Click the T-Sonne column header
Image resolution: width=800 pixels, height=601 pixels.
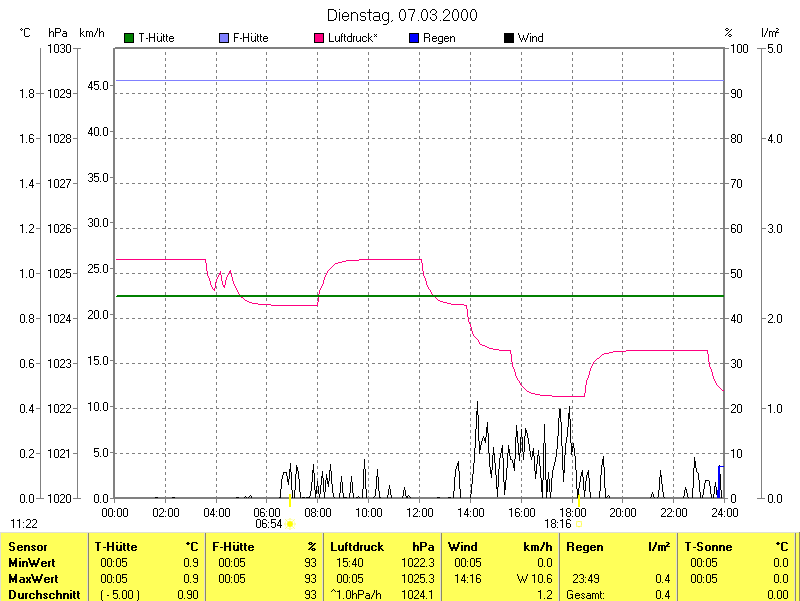pos(708,547)
